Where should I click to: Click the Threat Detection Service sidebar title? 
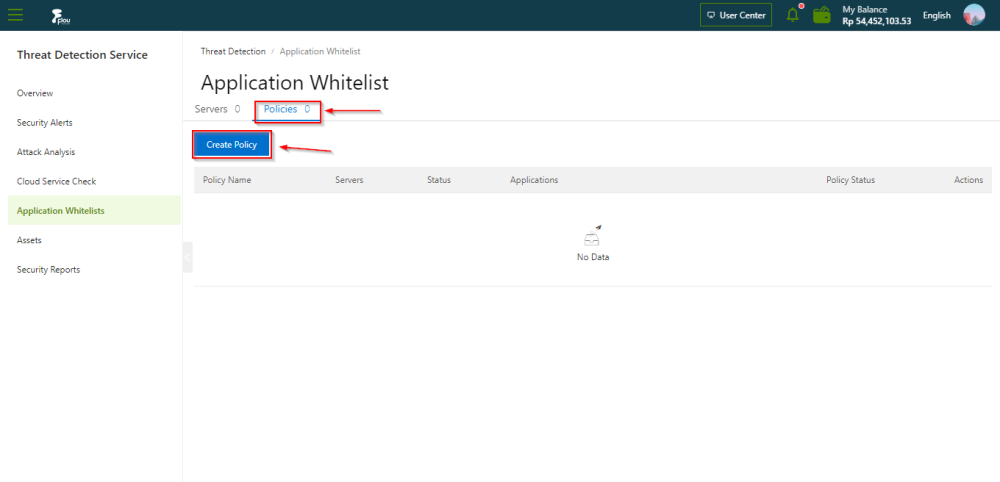point(82,55)
